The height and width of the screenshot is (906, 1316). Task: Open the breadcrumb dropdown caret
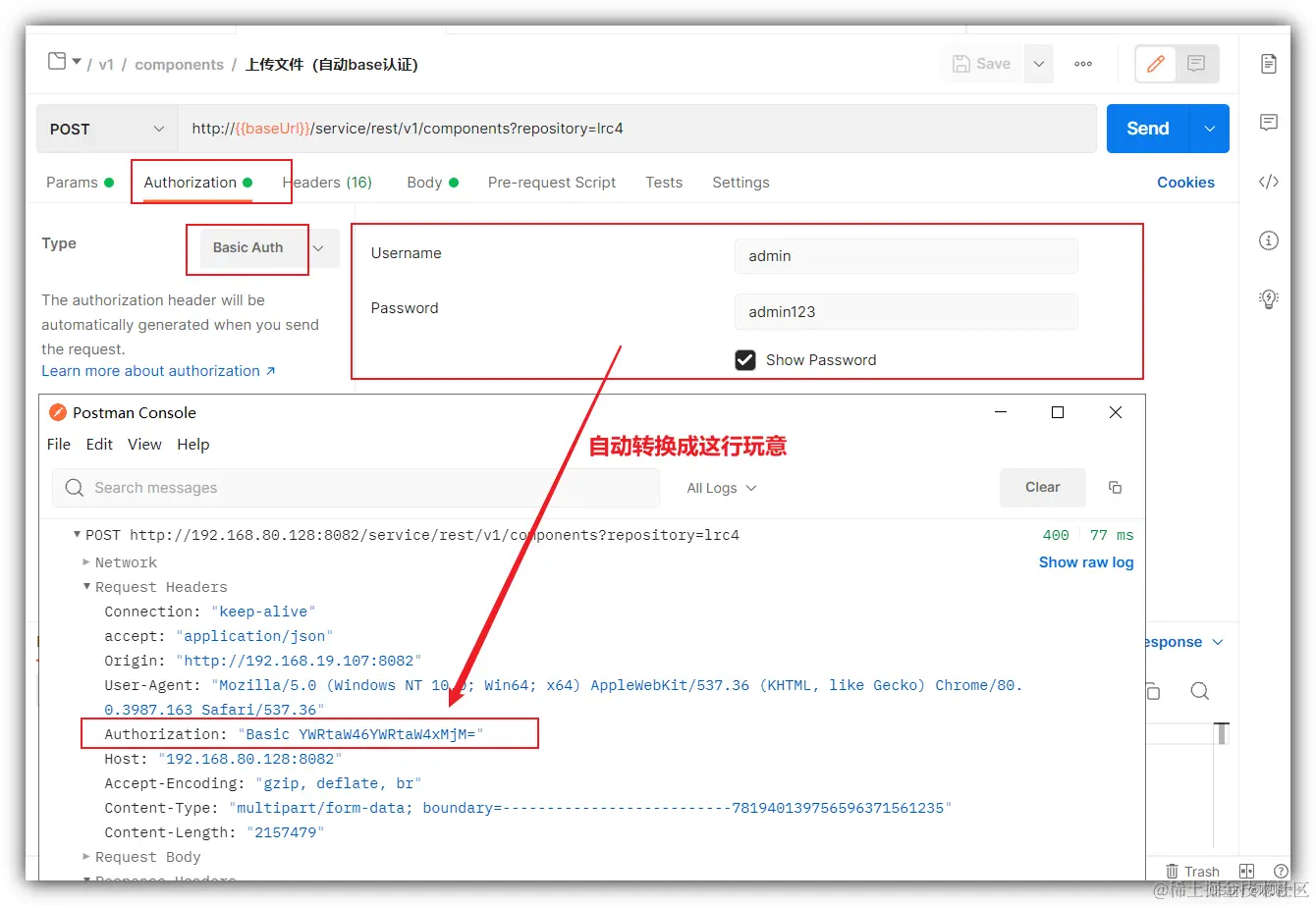(x=77, y=61)
